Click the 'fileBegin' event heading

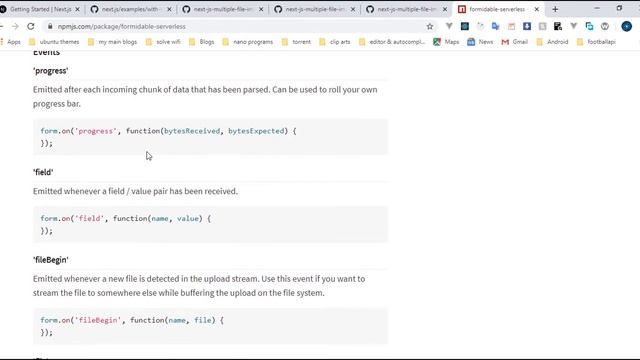click(51, 260)
